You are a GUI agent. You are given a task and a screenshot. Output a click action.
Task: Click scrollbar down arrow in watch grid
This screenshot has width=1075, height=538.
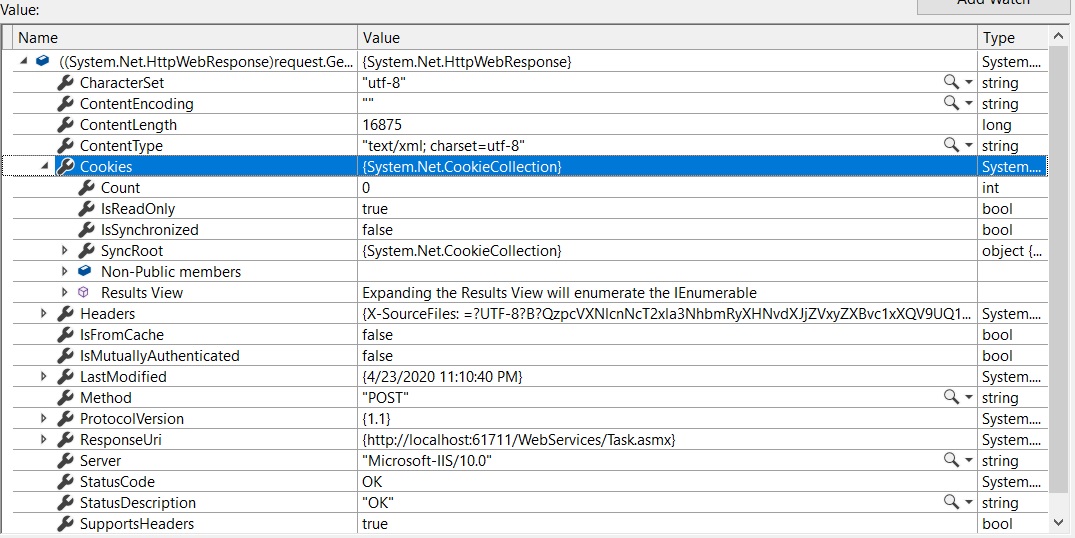[x=1059, y=522]
